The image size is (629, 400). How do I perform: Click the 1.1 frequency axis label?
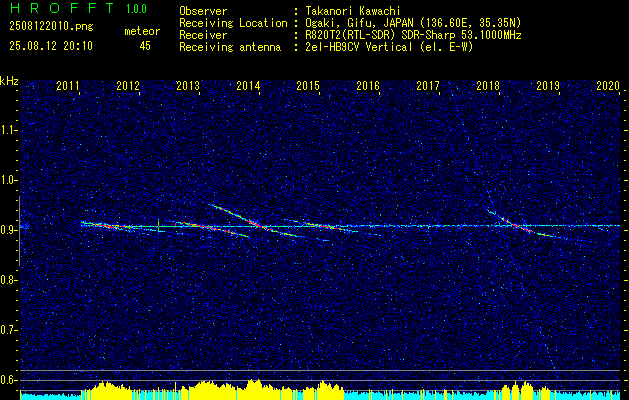click(x=8, y=130)
